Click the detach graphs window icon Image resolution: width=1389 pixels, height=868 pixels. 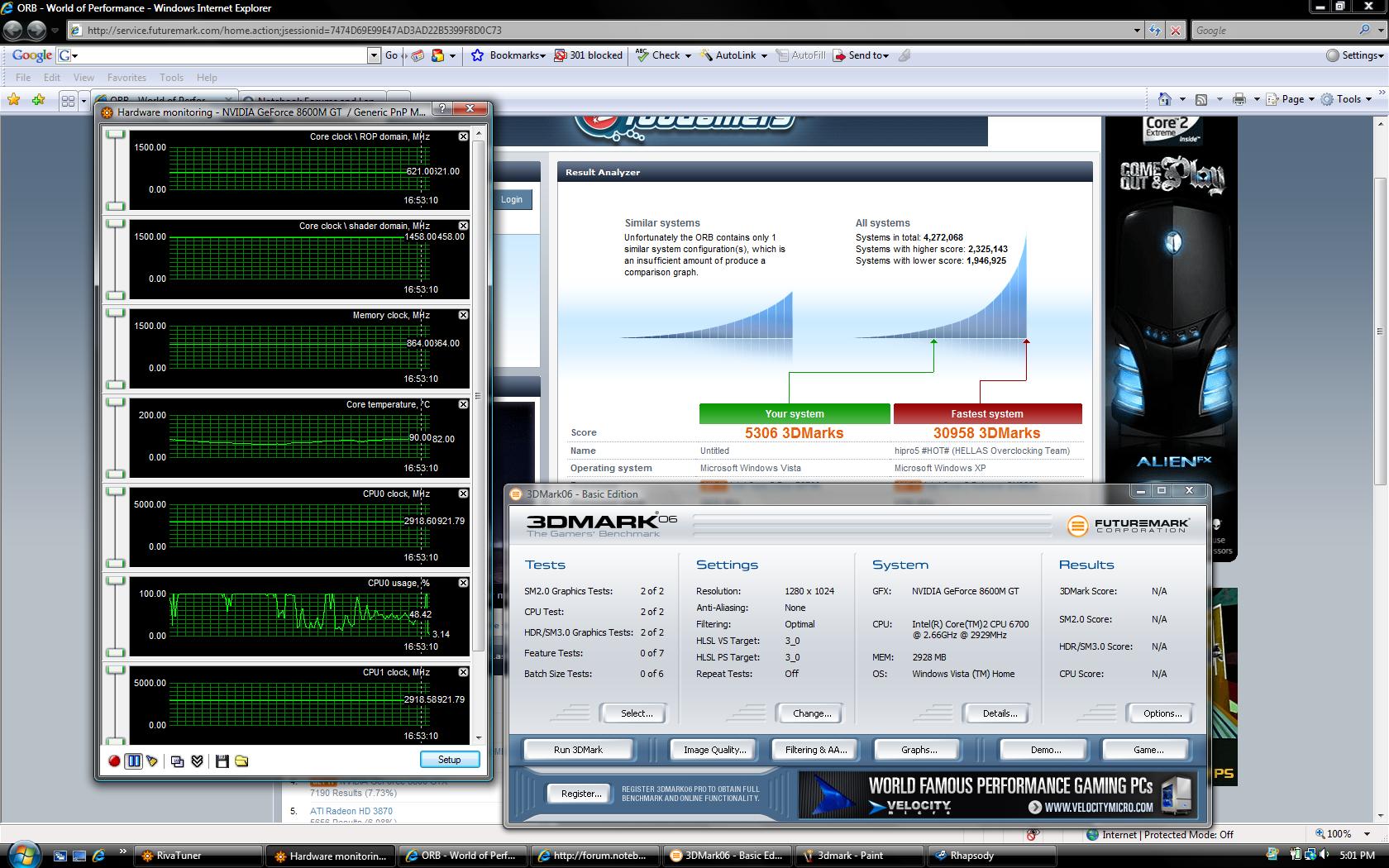pyautogui.click(x=177, y=761)
